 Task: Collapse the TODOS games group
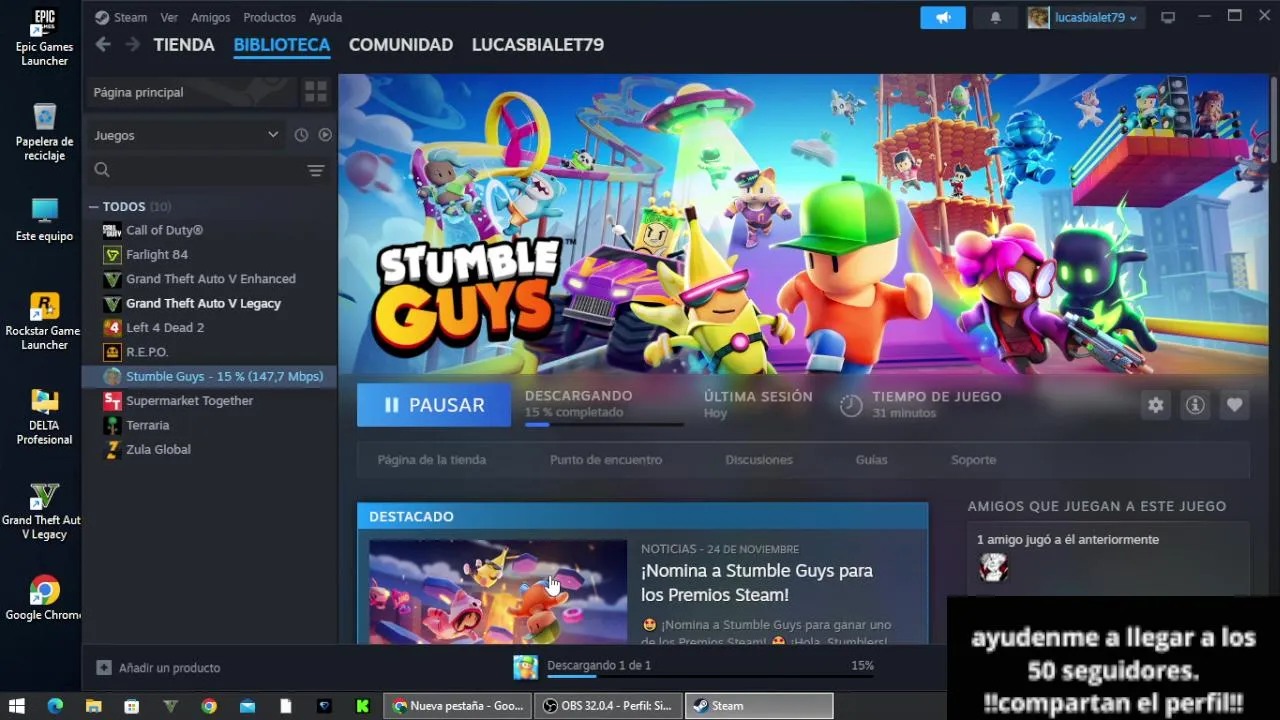coord(93,207)
